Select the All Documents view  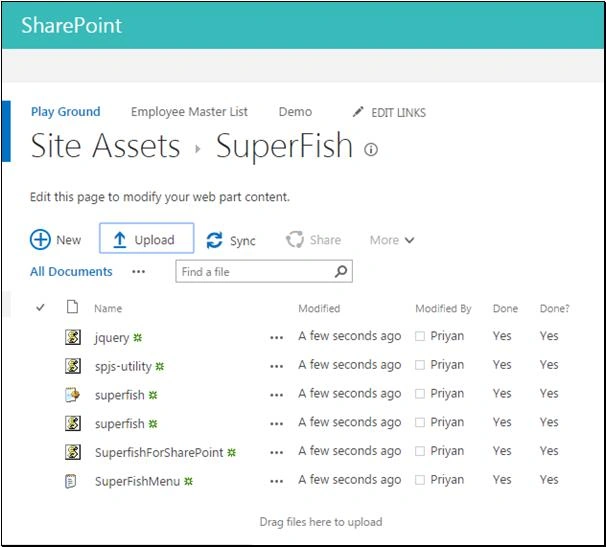pos(71,271)
